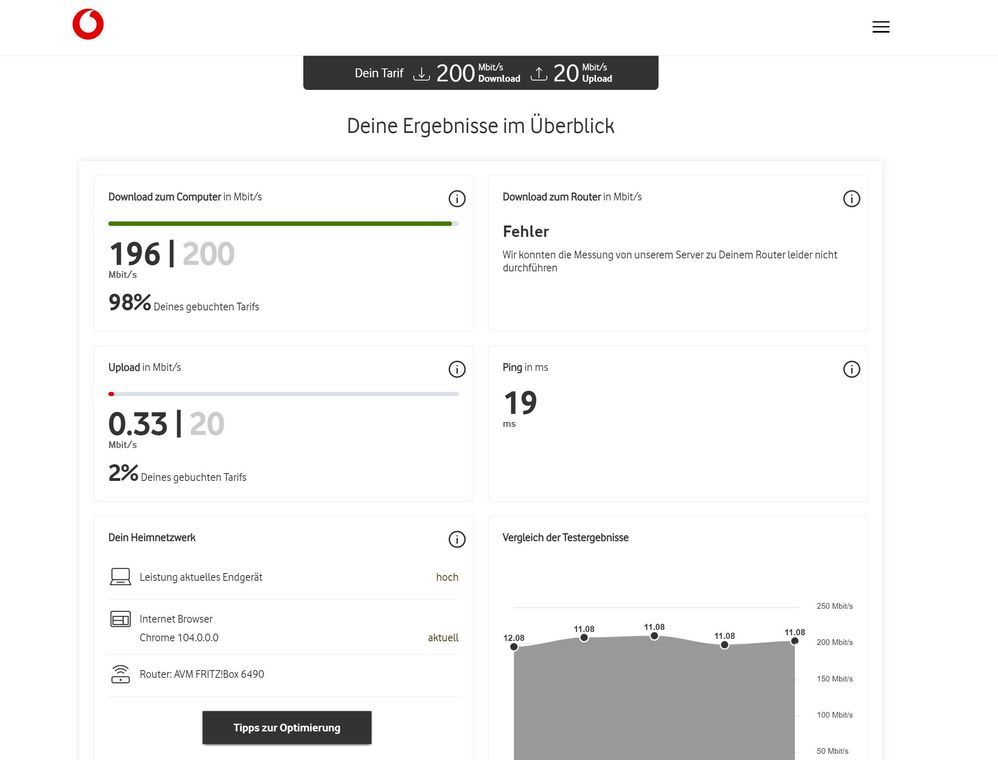Open info for Download zum Router
The height and width of the screenshot is (760, 998).
click(851, 198)
